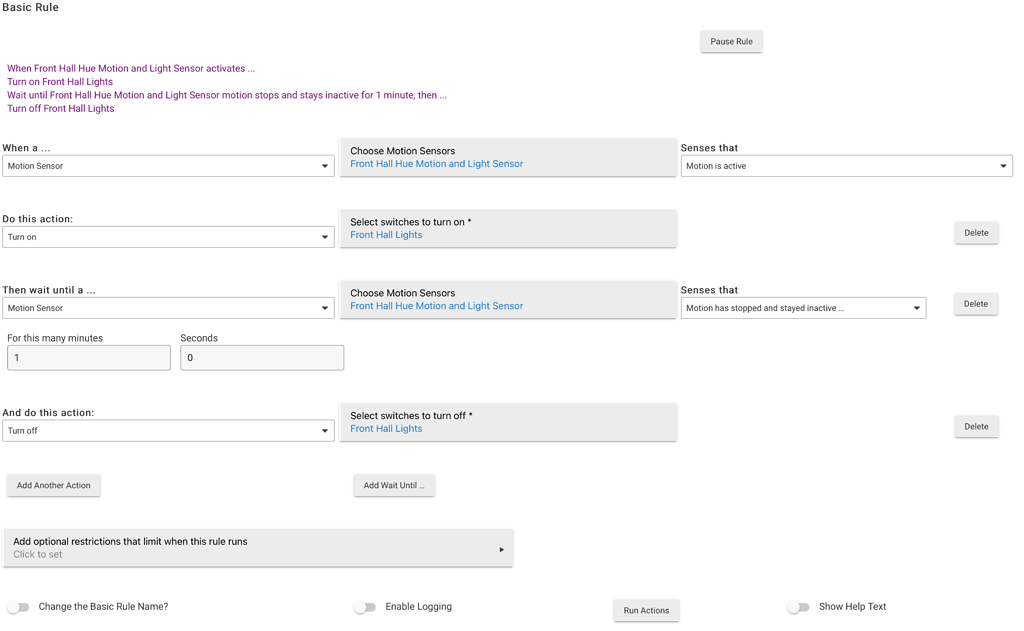Turn on Show Help Text
1024x631 pixels.
pyautogui.click(x=799, y=606)
